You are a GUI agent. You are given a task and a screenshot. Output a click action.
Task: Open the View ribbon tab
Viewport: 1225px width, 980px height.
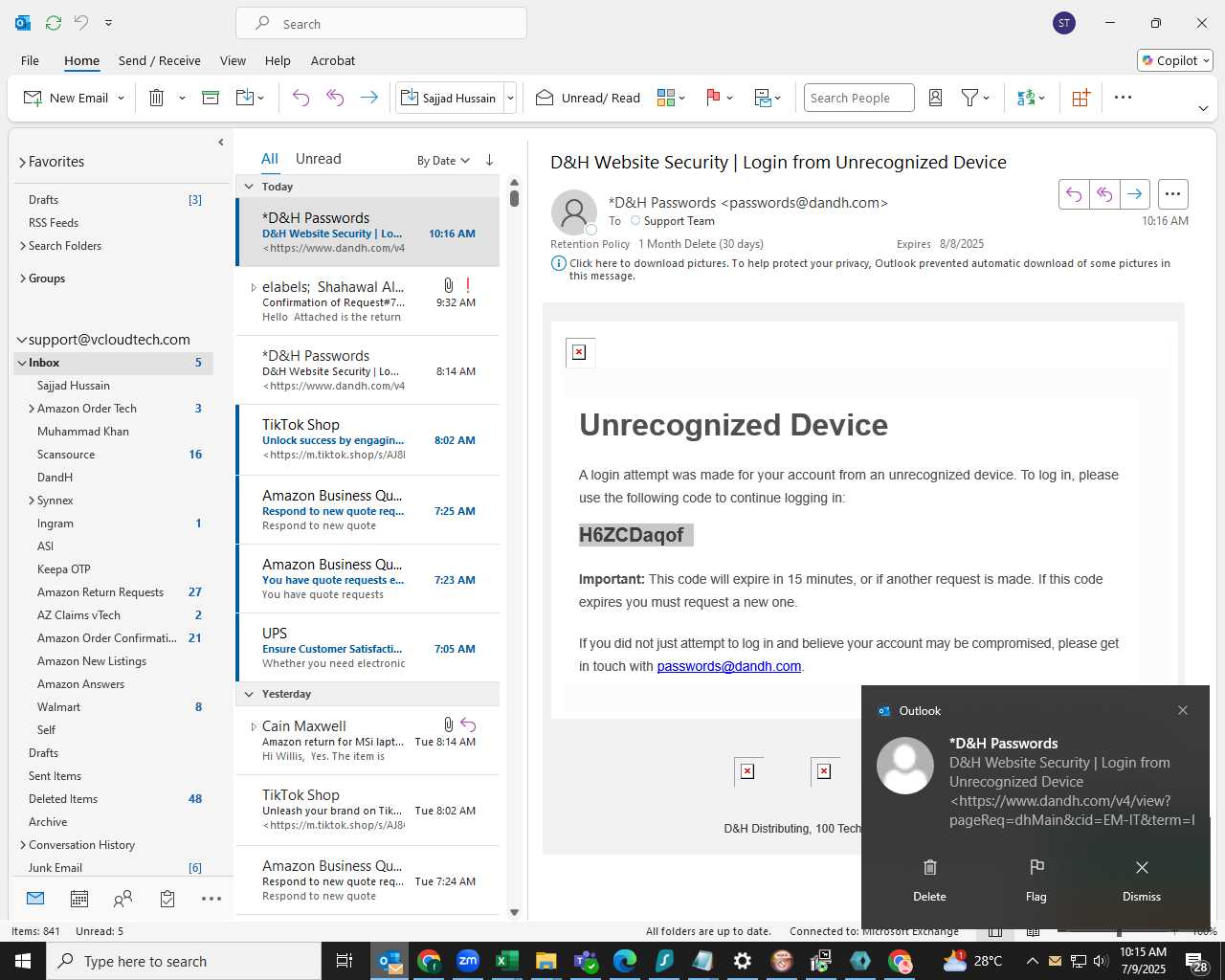(233, 60)
